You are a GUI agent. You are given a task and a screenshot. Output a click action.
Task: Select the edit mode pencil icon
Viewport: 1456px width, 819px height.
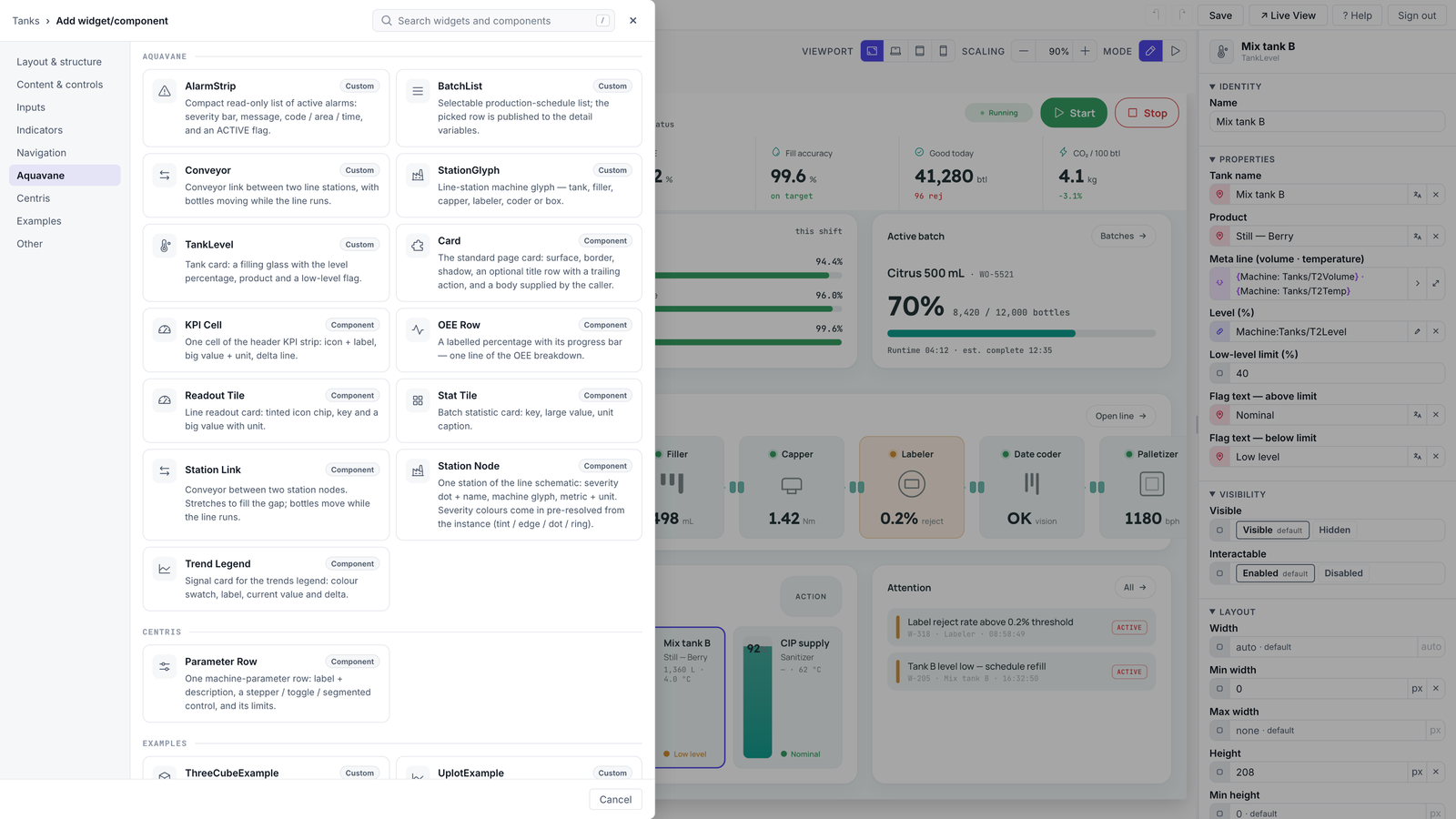[x=1151, y=51]
